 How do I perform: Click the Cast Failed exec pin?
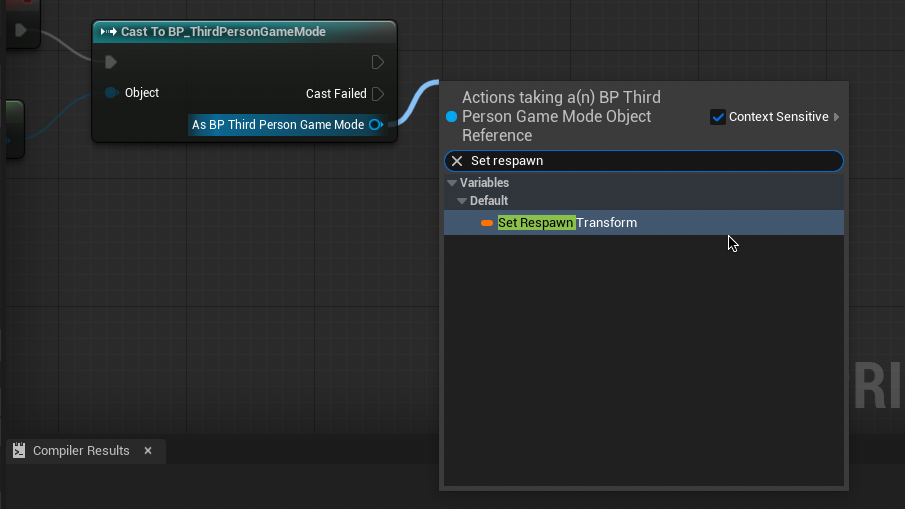click(377, 94)
